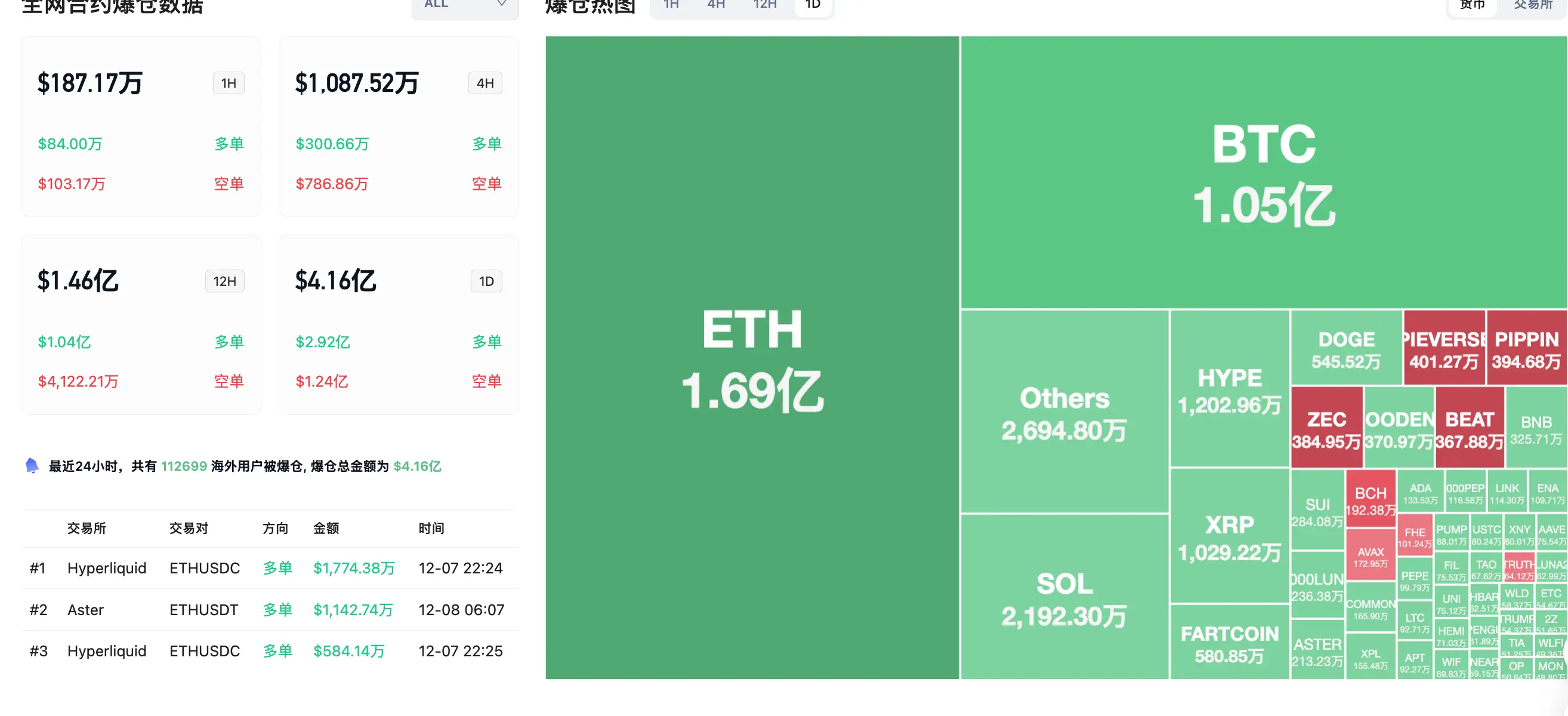Toggle heatmap view to 货币 (coin)

pos(1472,5)
